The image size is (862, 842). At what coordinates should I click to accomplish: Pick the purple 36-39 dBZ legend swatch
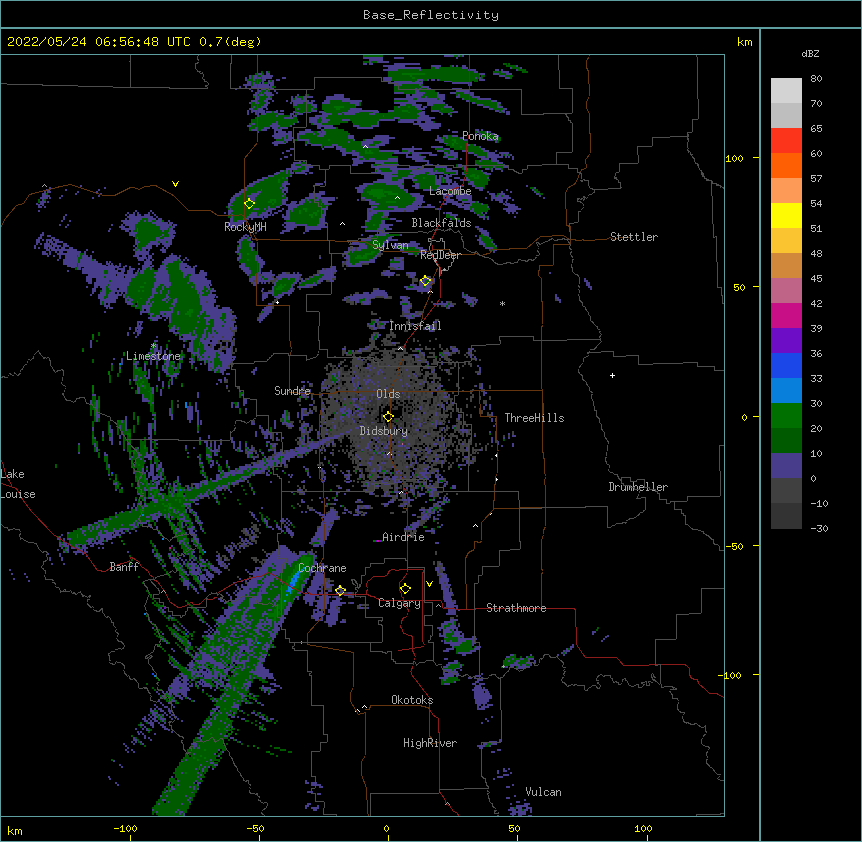coord(786,340)
